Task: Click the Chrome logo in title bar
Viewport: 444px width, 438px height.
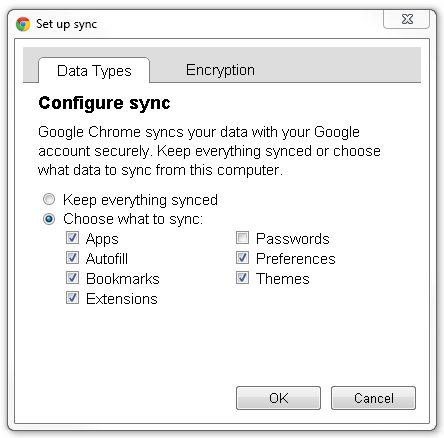Action: 23,24
